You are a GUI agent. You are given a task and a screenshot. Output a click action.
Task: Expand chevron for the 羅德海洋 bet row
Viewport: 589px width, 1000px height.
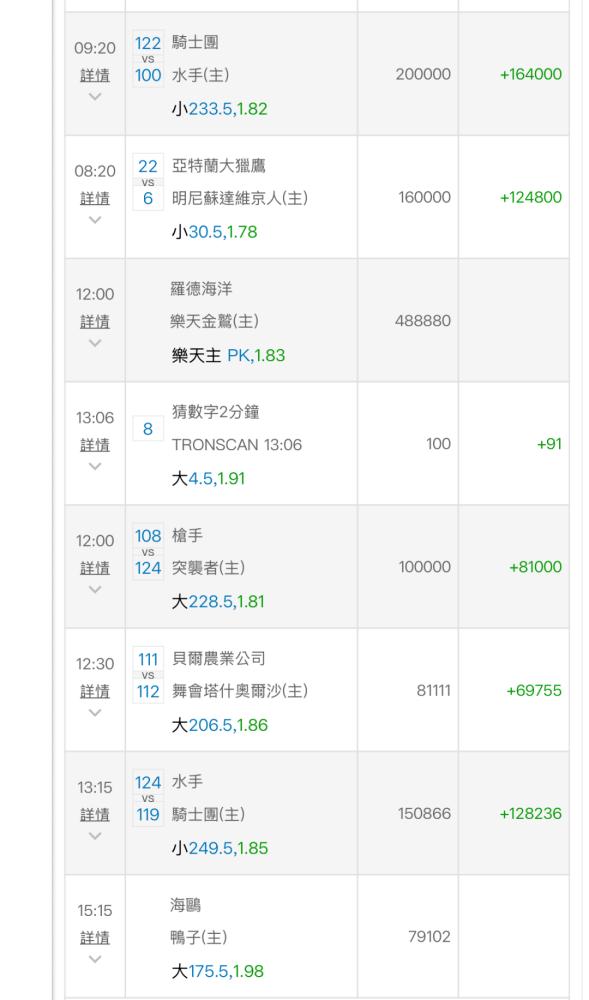point(95,342)
